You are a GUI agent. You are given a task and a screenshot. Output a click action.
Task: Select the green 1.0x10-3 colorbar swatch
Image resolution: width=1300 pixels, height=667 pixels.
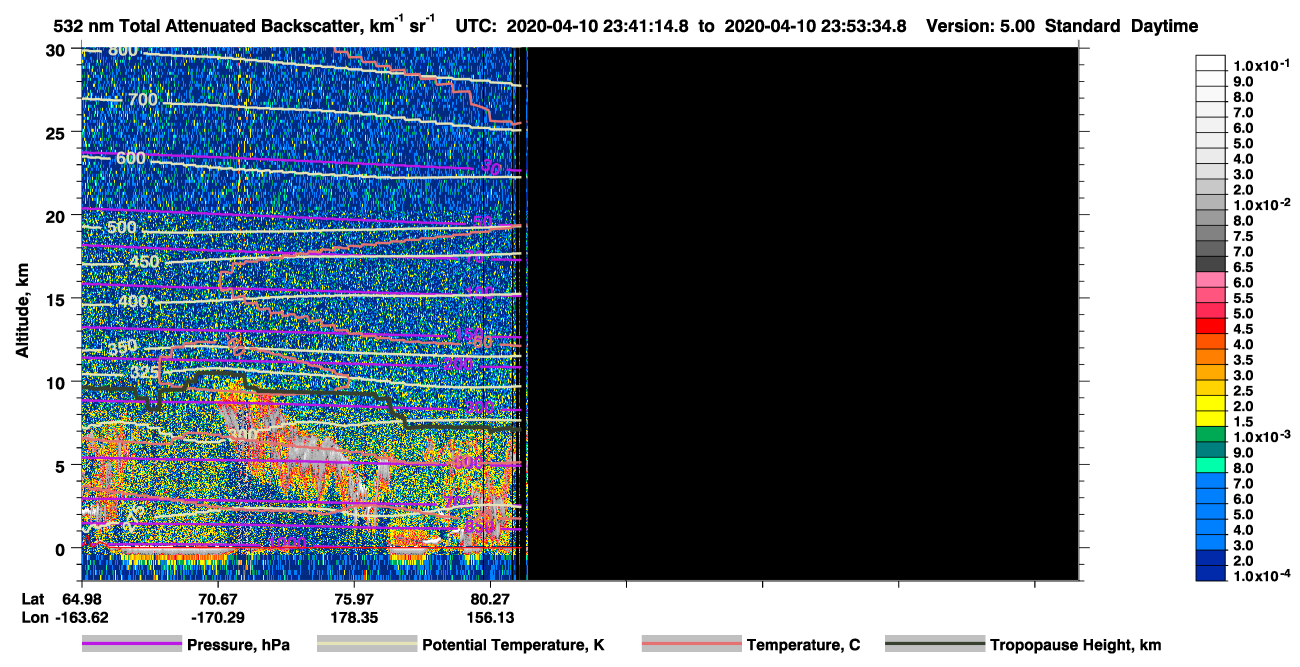point(1211,435)
